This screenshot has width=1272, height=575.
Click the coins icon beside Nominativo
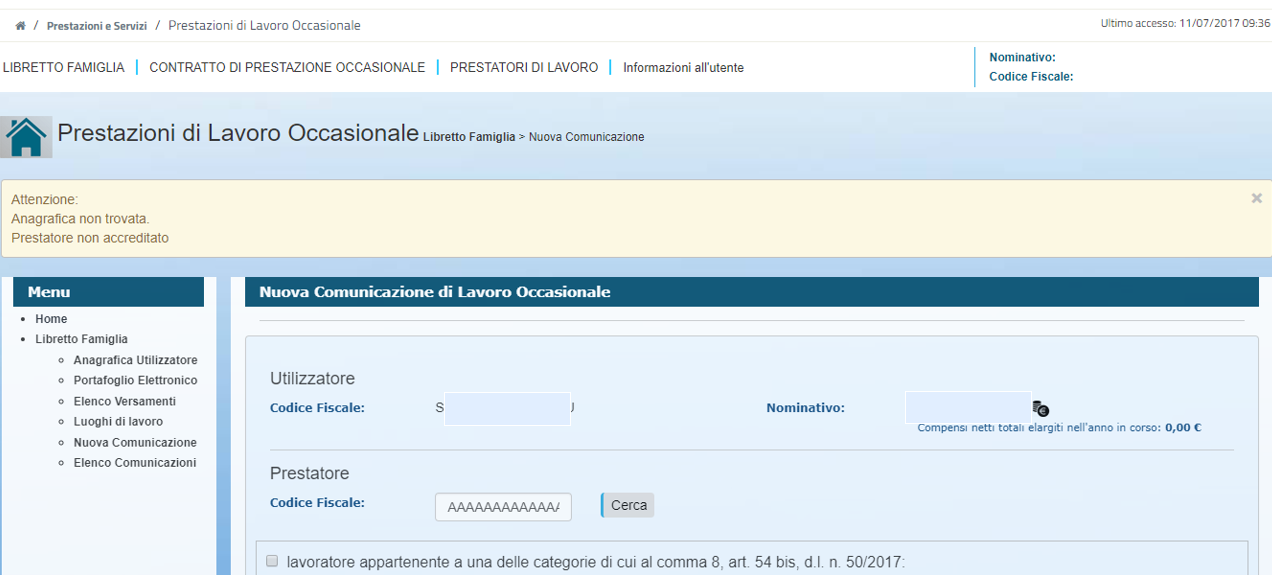1040,408
